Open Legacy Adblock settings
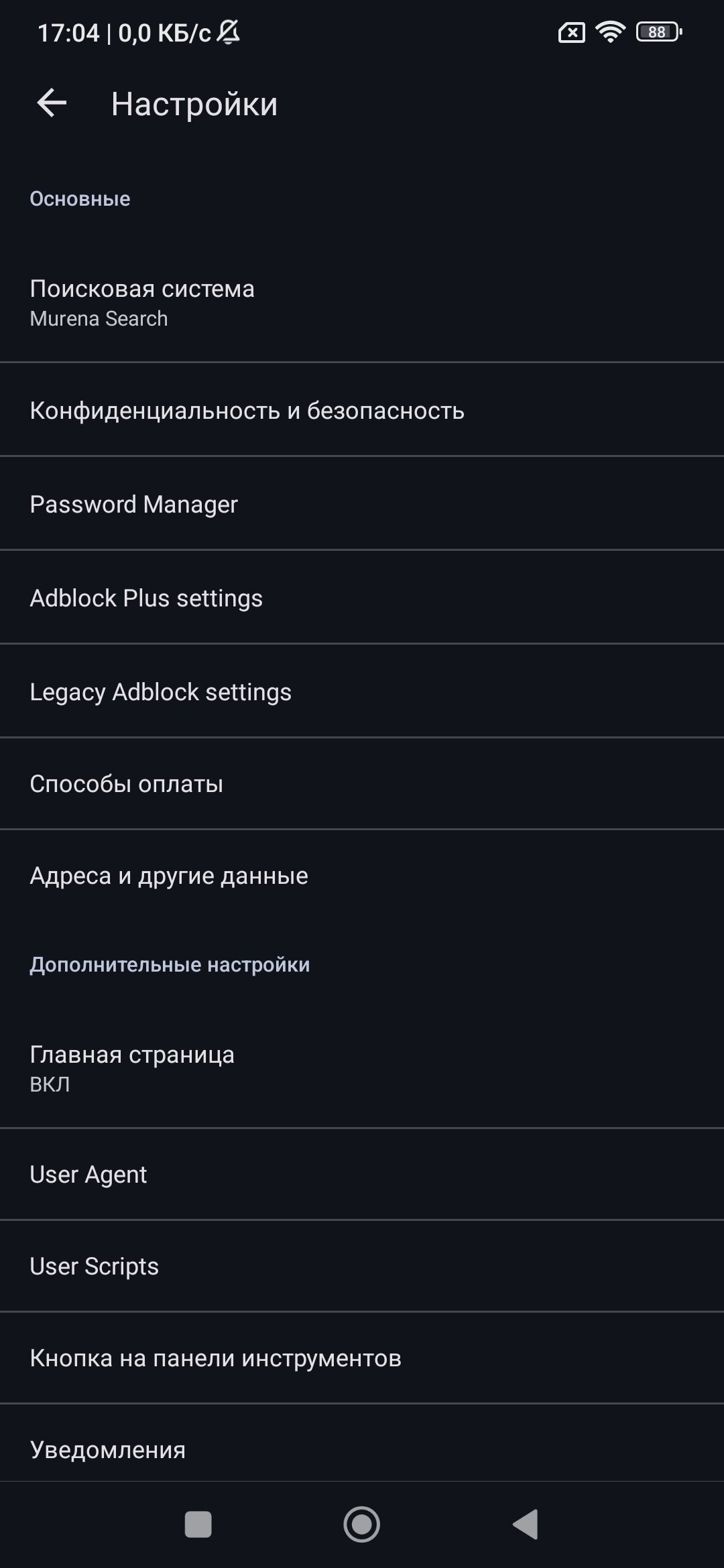 pos(362,692)
